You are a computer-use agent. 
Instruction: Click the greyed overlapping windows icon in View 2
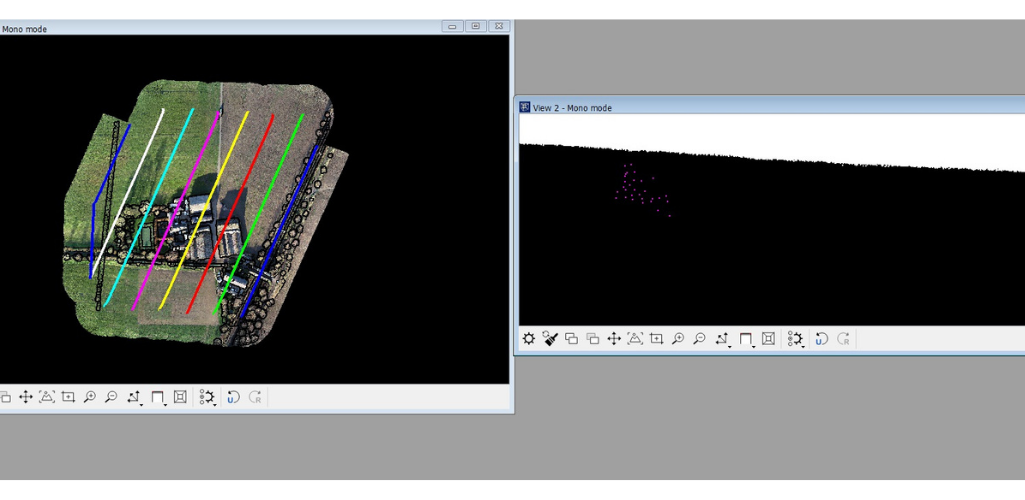coord(593,339)
